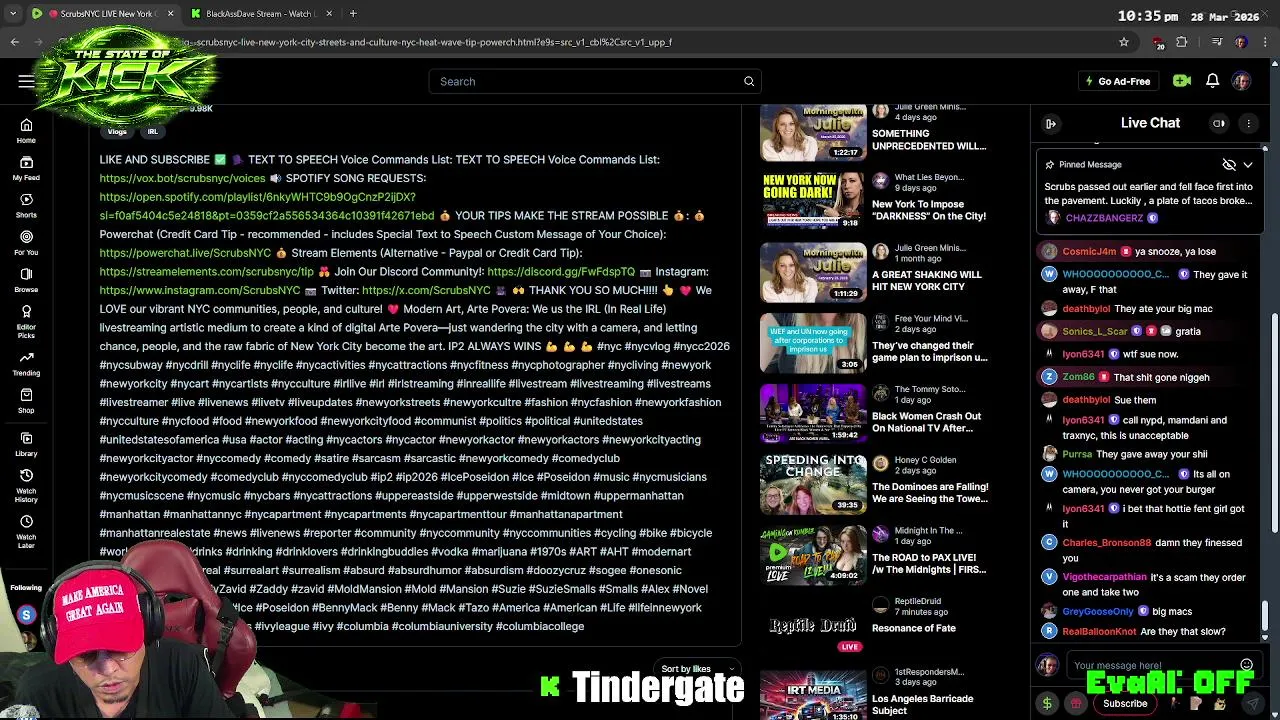Open the powerchat.live/ScrubsNYC link
Screen dimensions: 1280x720
(185, 253)
